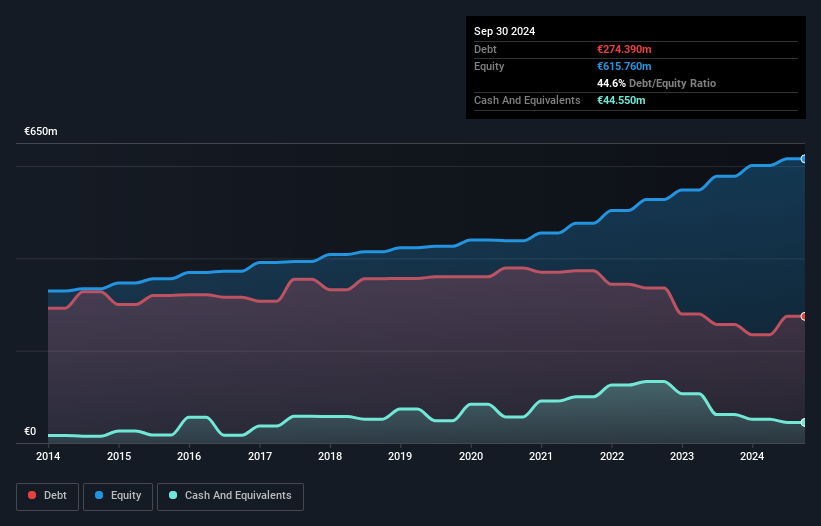Select the 2016 x-axis year label
Image resolution: width=821 pixels, height=526 pixels.
189,457
